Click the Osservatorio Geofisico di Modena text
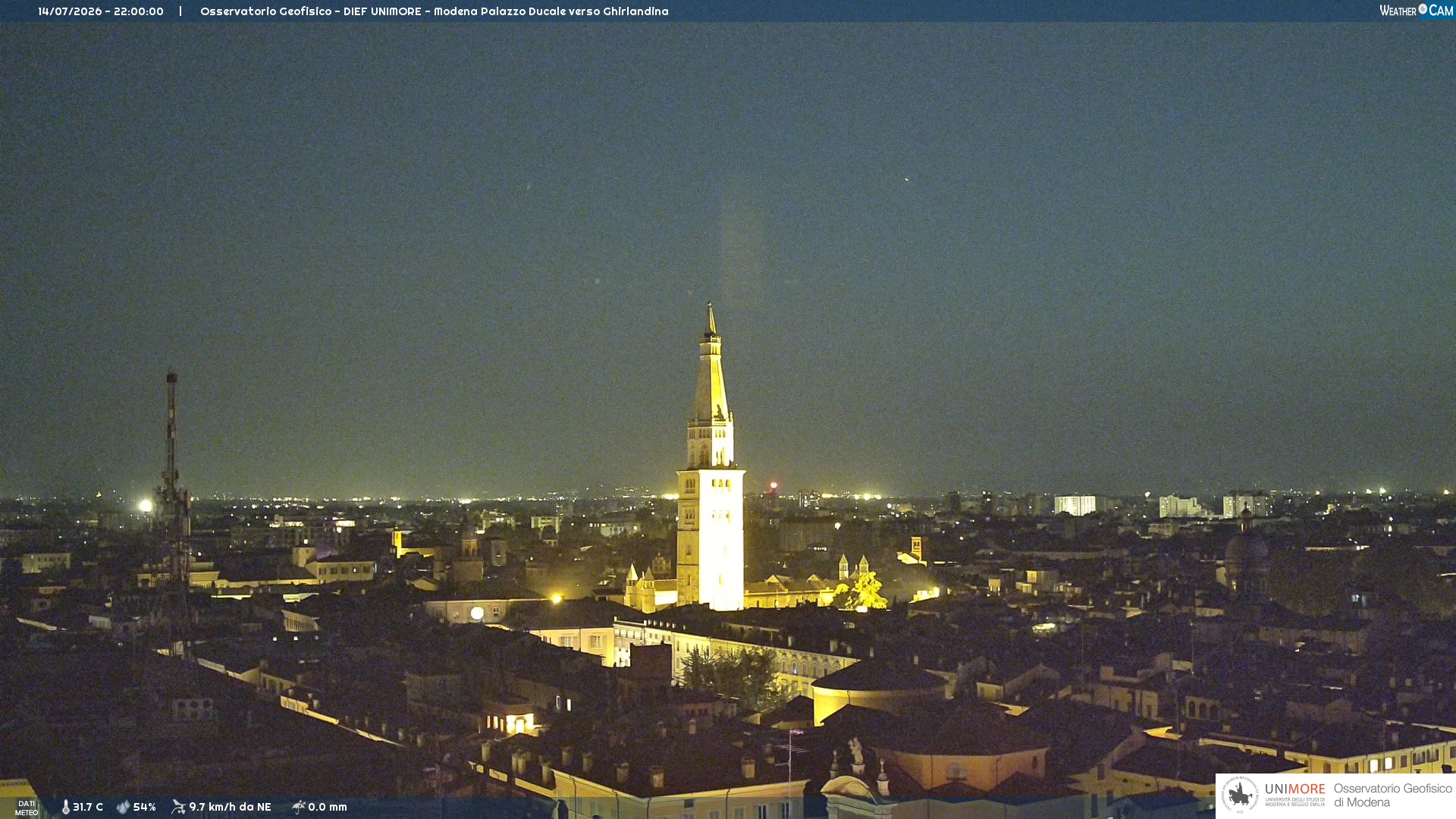 pos(1392,795)
